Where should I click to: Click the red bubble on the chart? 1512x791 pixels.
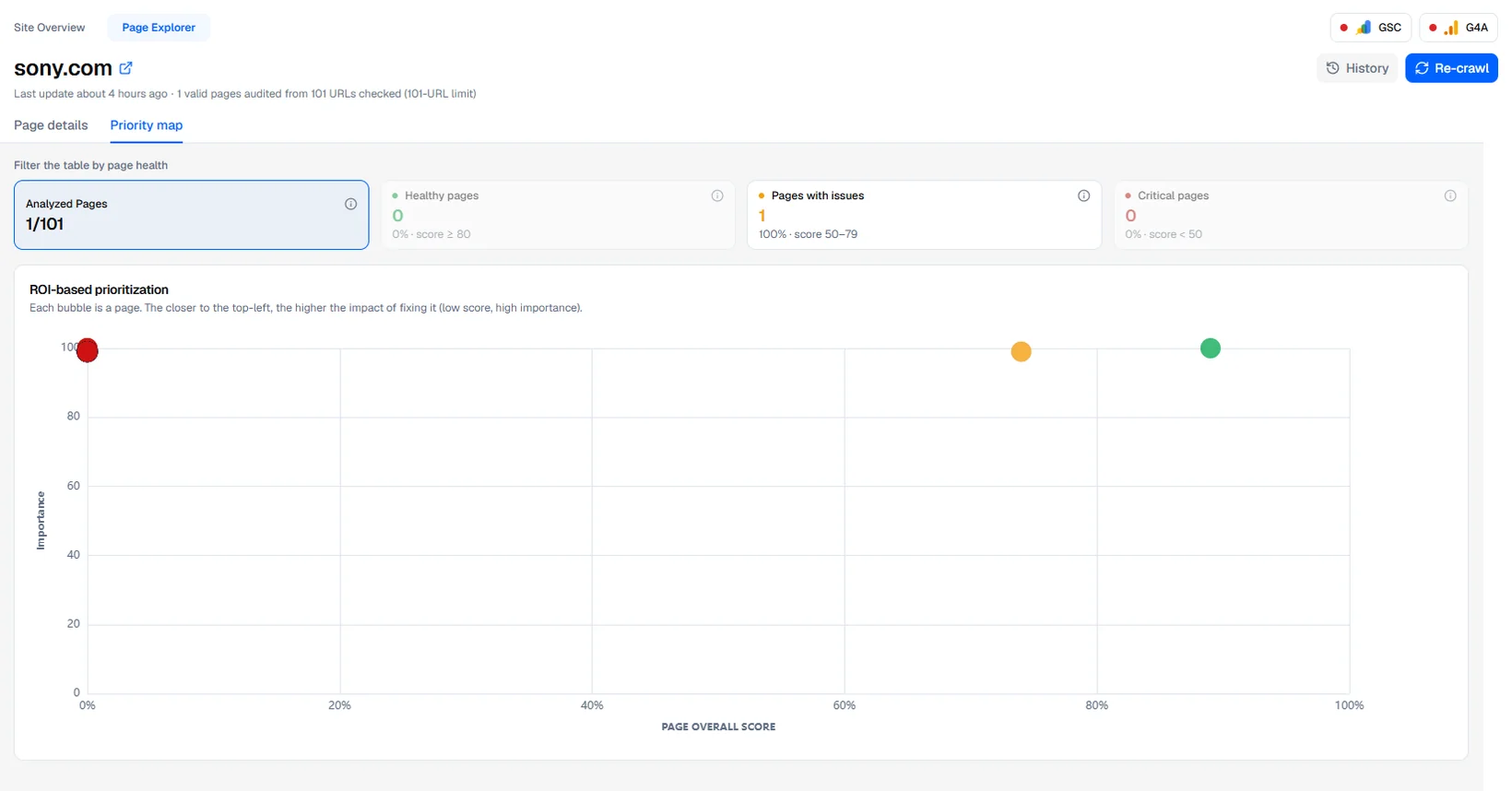(88, 350)
